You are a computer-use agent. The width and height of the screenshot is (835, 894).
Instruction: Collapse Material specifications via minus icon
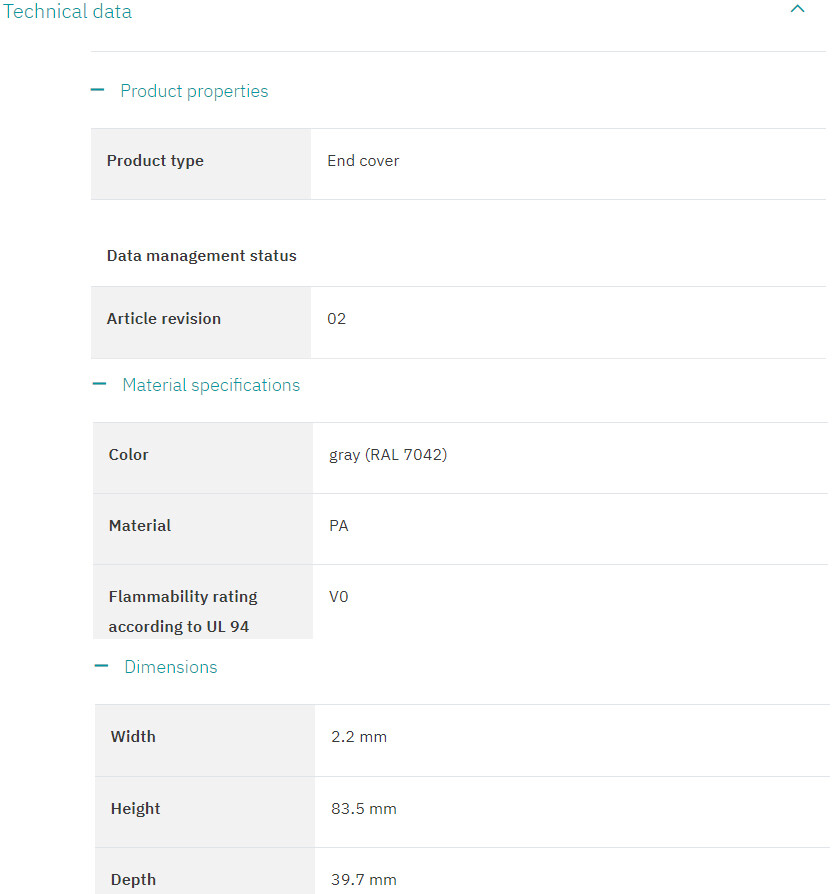[x=99, y=384]
